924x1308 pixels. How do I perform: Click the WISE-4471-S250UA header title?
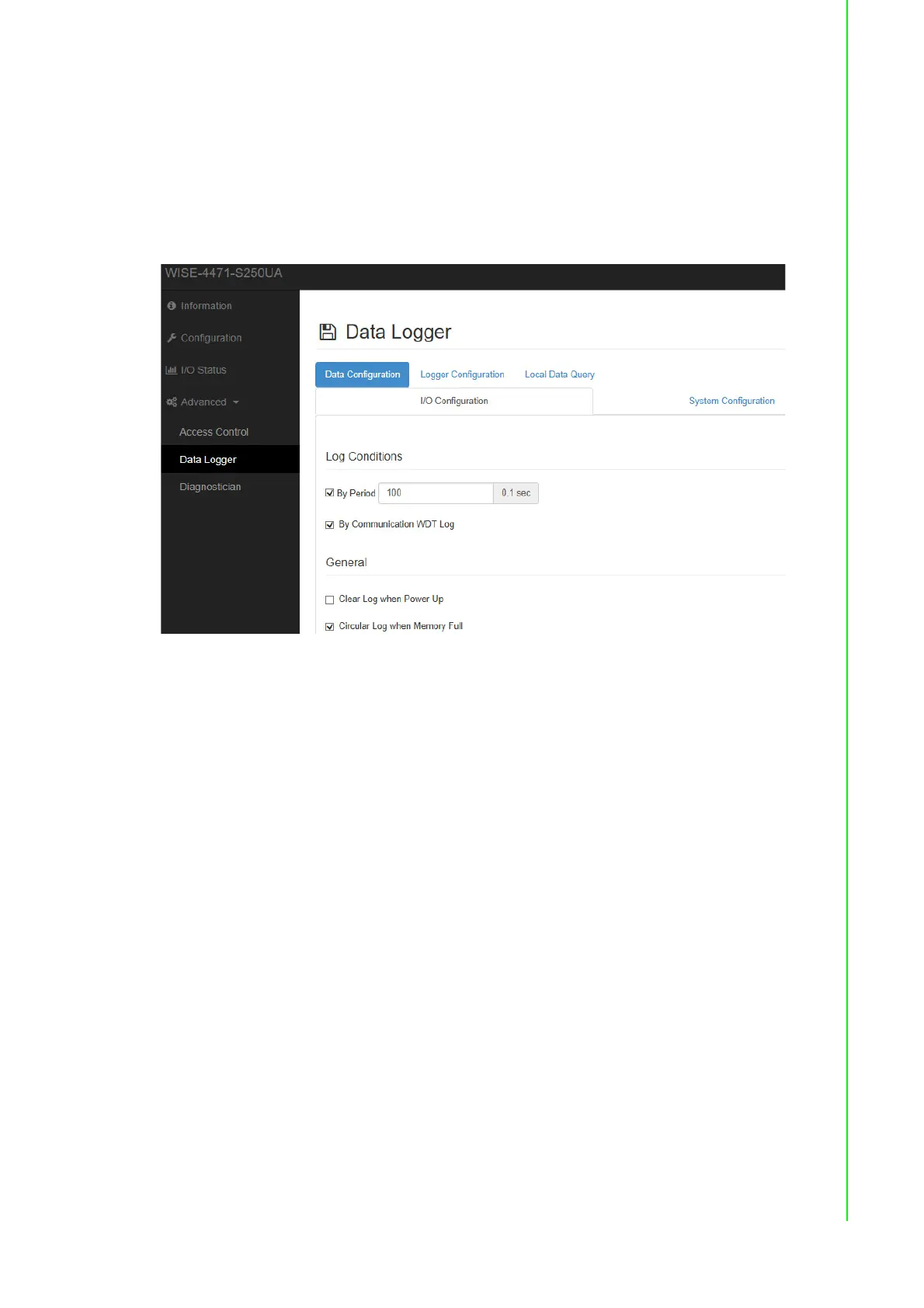click(x=224, y=273)
